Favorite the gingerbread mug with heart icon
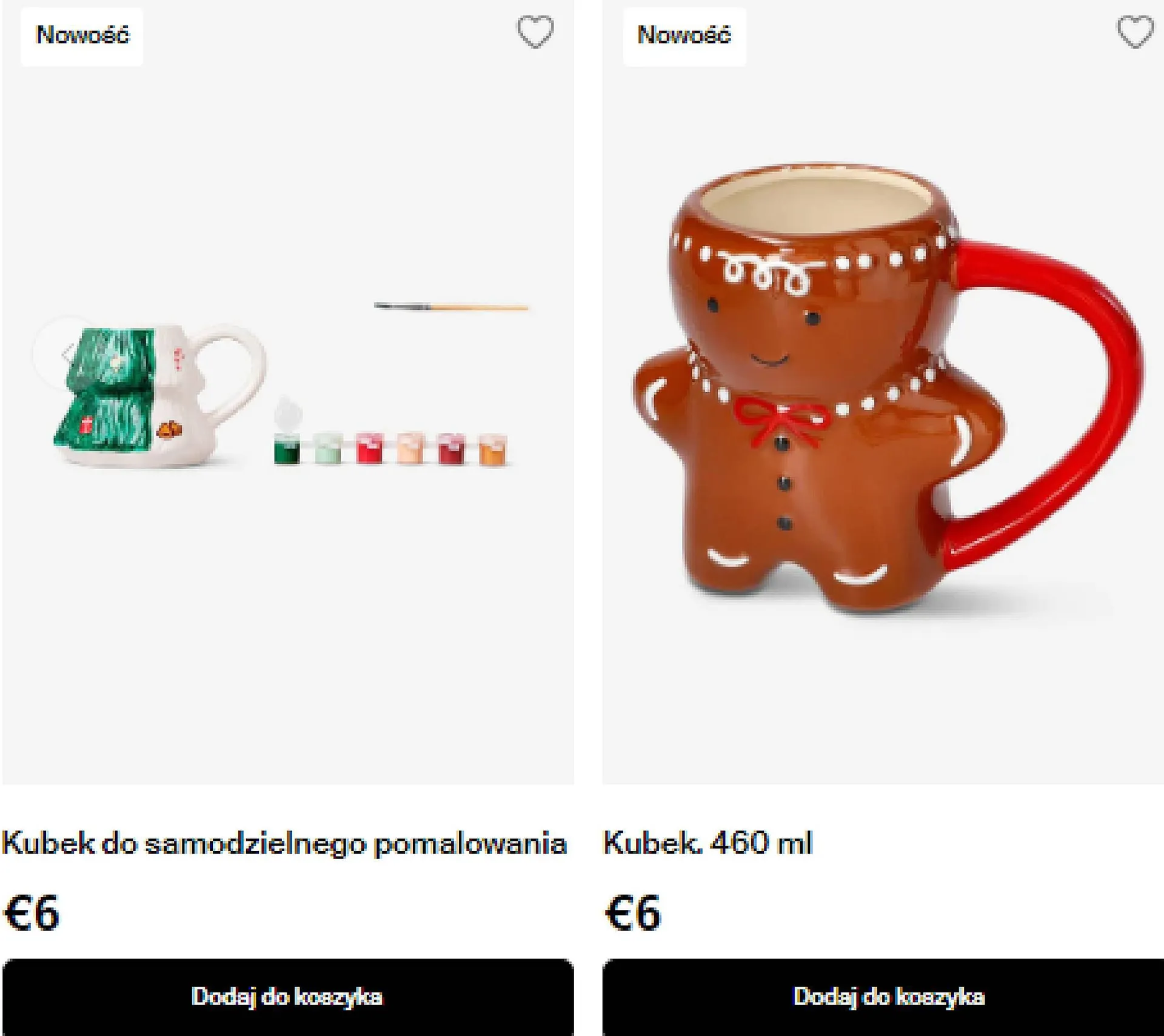 [x=1136, y=32]
